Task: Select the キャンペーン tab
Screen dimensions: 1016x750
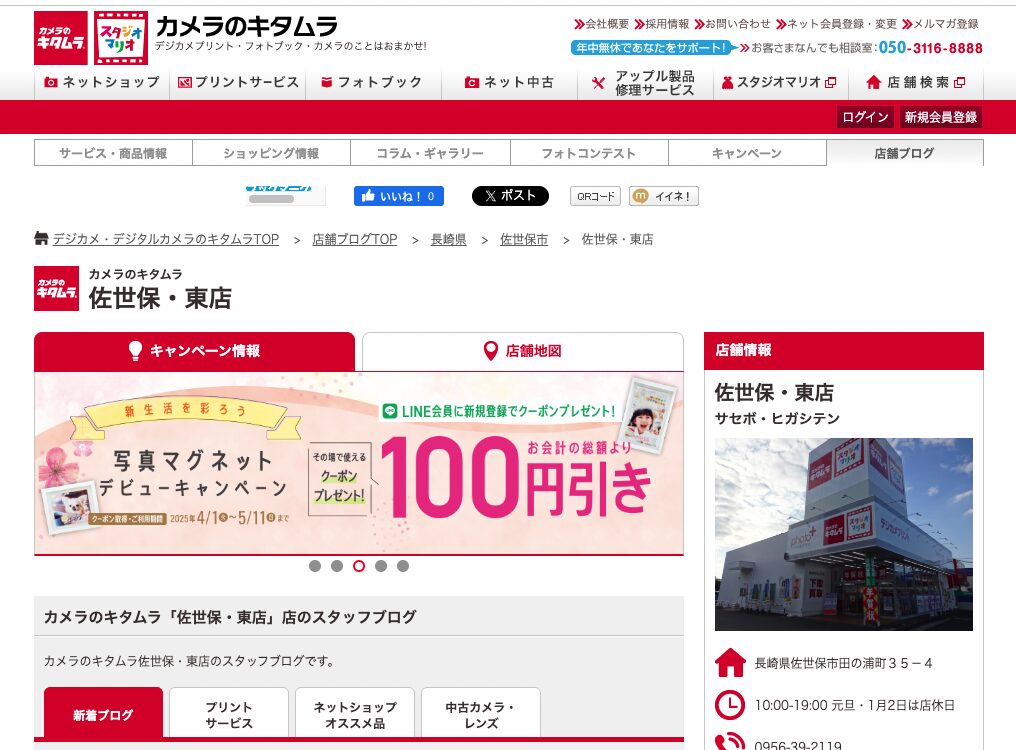Action: [747, 153]
